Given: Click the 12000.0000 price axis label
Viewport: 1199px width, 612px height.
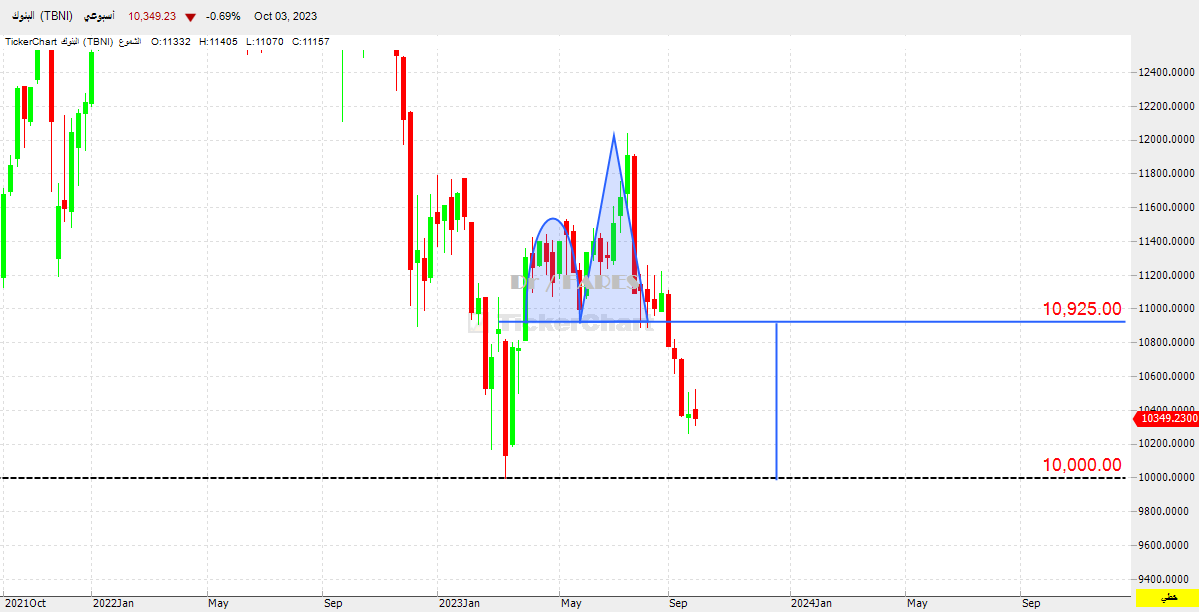Looking at the screenshot, I should tap(1165, 140).
